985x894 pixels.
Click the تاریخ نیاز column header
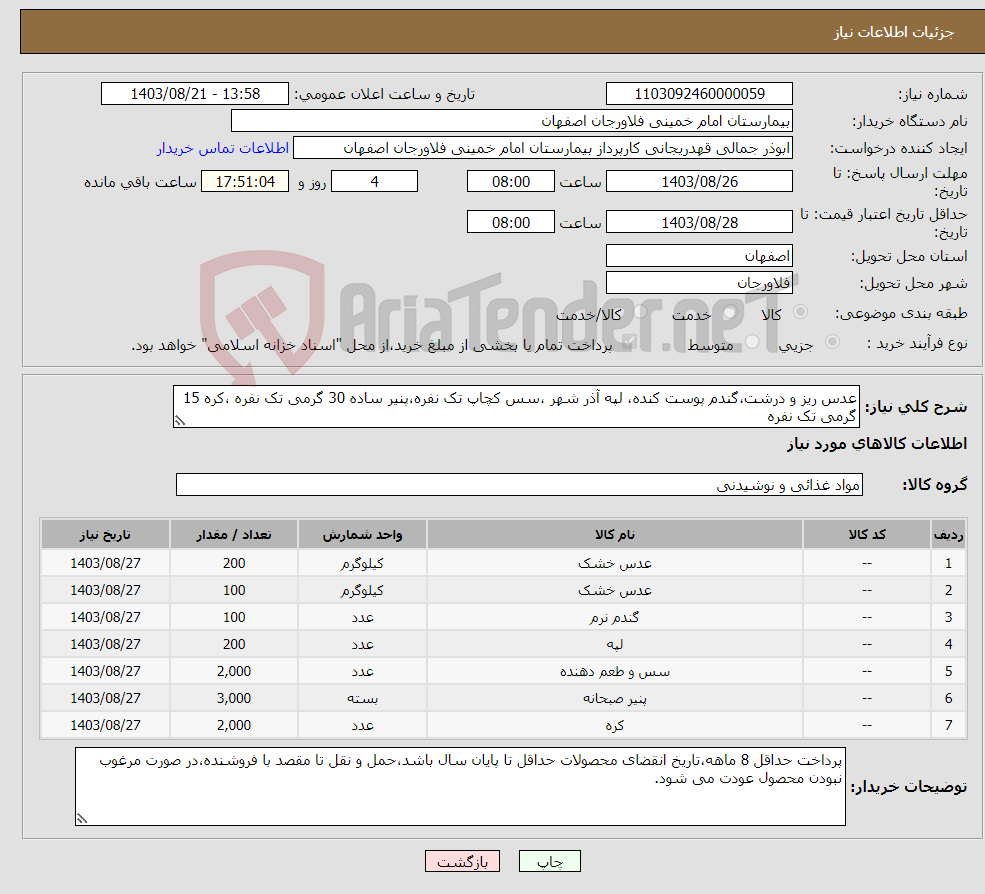(x=105, y=535)
